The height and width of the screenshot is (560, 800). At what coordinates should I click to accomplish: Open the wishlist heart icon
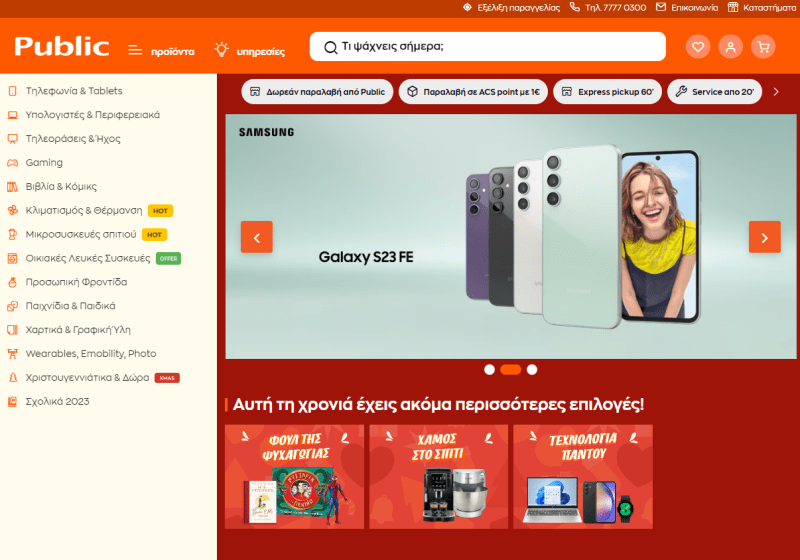pyautogui.click(x=698, y=47)
